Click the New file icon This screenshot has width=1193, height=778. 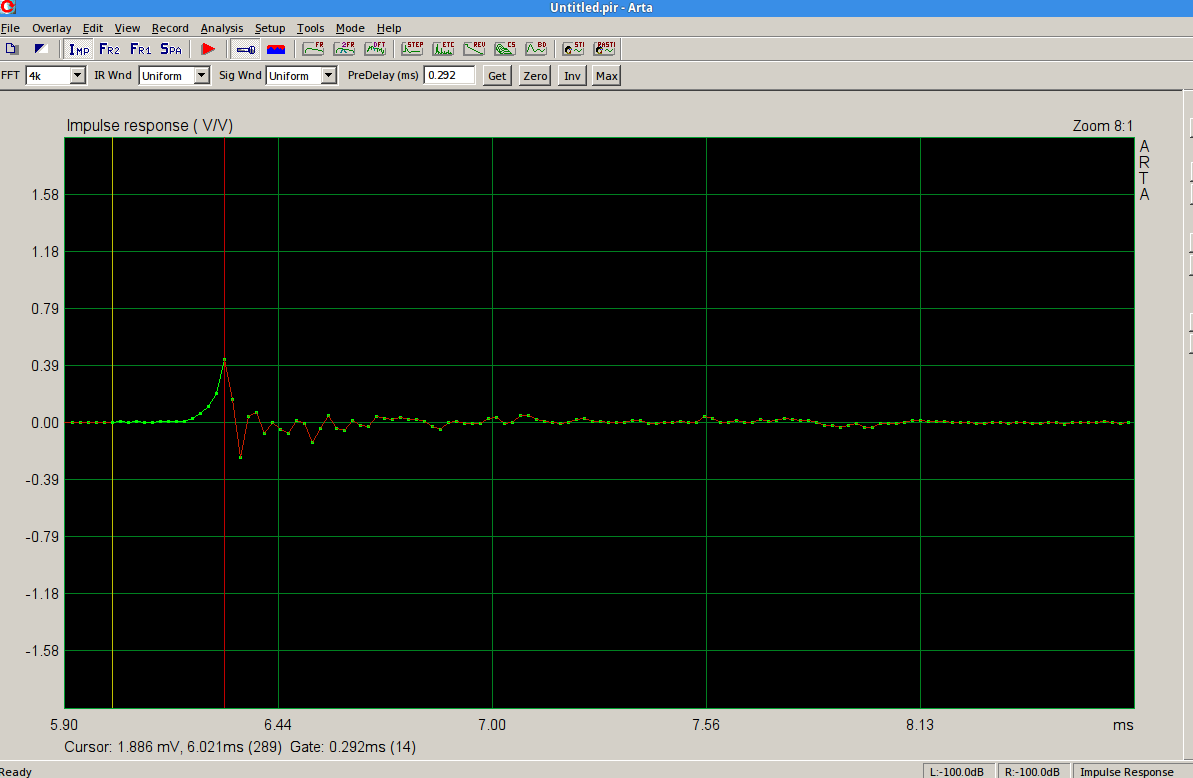click(12, 49)
